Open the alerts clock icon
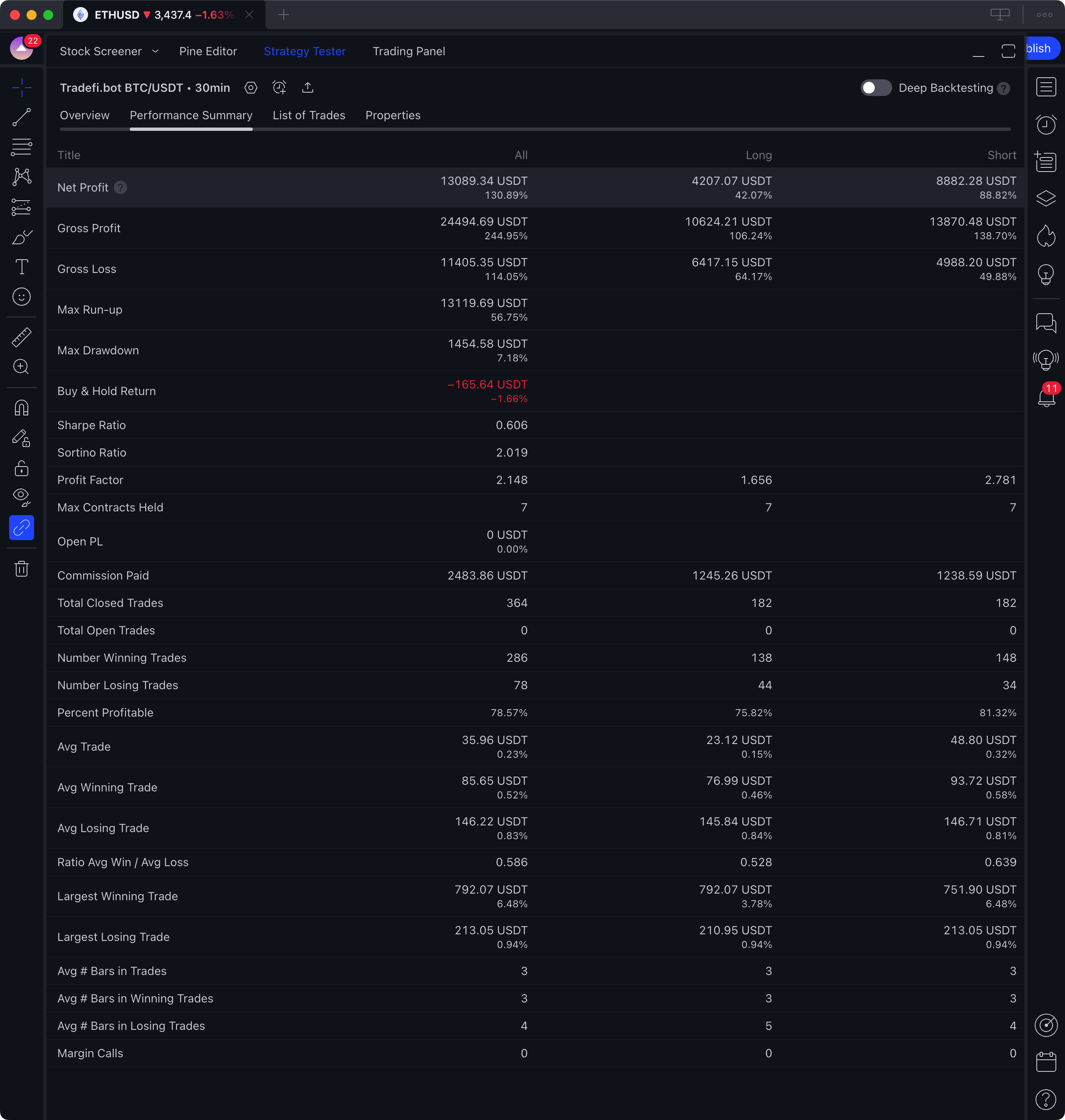Screen dimensions: 1065x1120 pos(1046,124)
